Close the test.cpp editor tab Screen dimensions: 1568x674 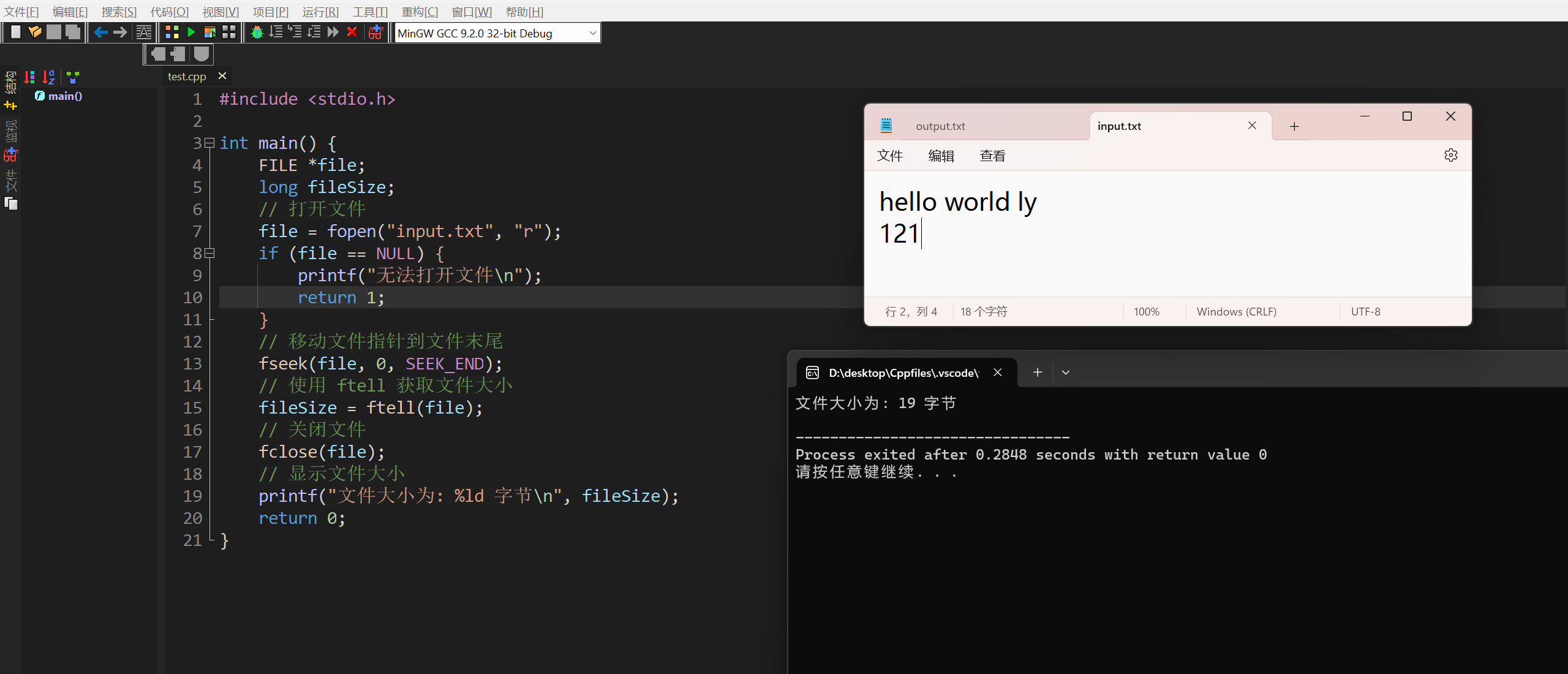pyautogui.click(x=222, y=75)
